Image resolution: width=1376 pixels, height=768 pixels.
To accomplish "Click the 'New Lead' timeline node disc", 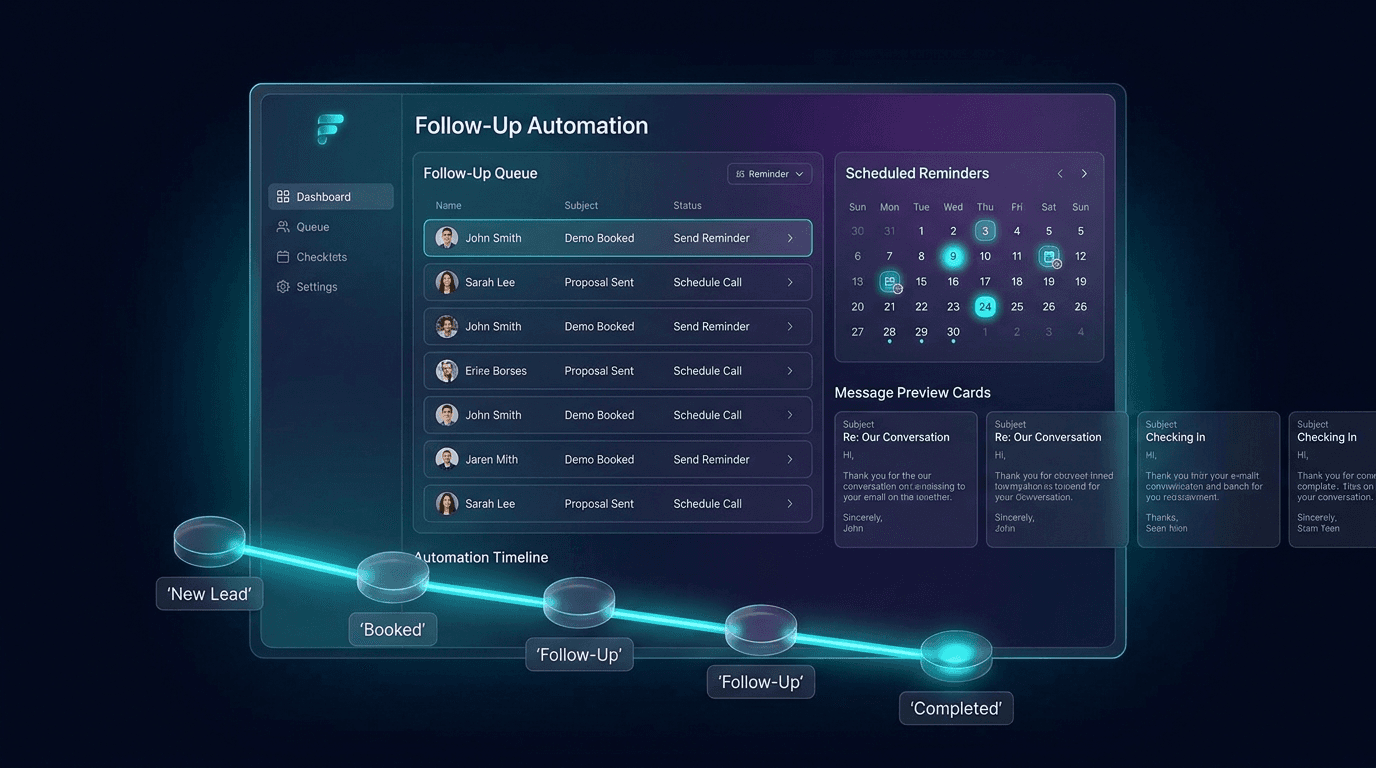I will pyautogui.click(x=210, y=541).
